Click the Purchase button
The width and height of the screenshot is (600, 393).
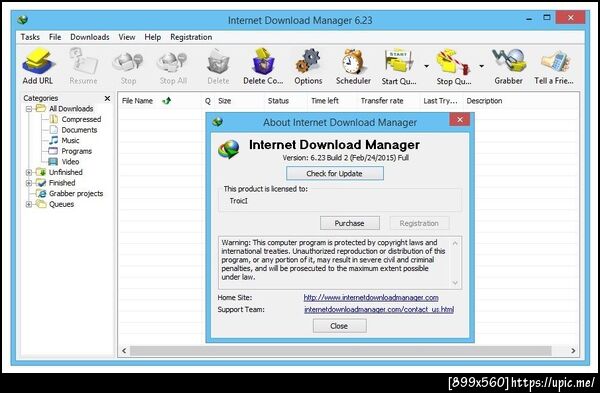pos(350,223)
